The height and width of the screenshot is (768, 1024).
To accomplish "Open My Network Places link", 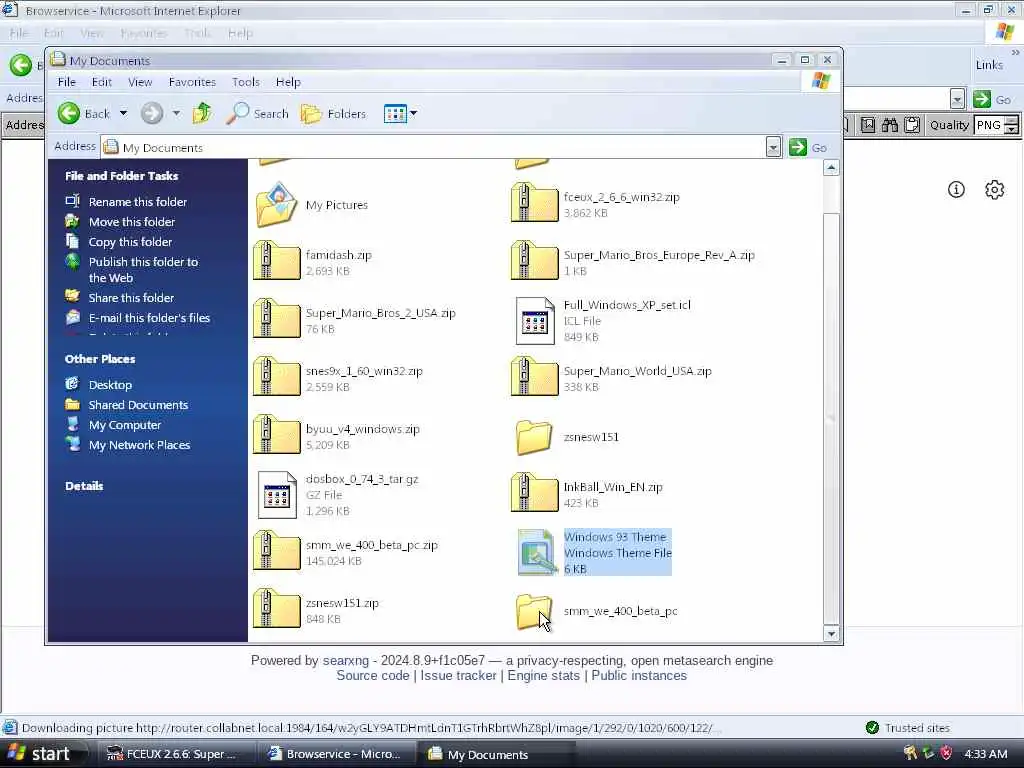I will pyautogui.click(x=139, y=445).
